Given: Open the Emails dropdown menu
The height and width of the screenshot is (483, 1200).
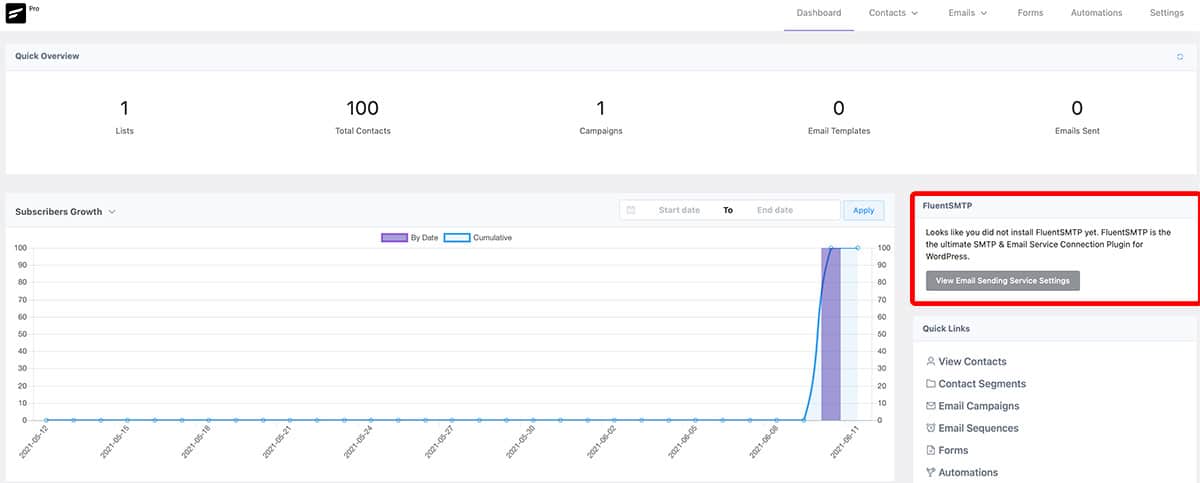Looking at the screenshot, I should click(x=968, y=13).
